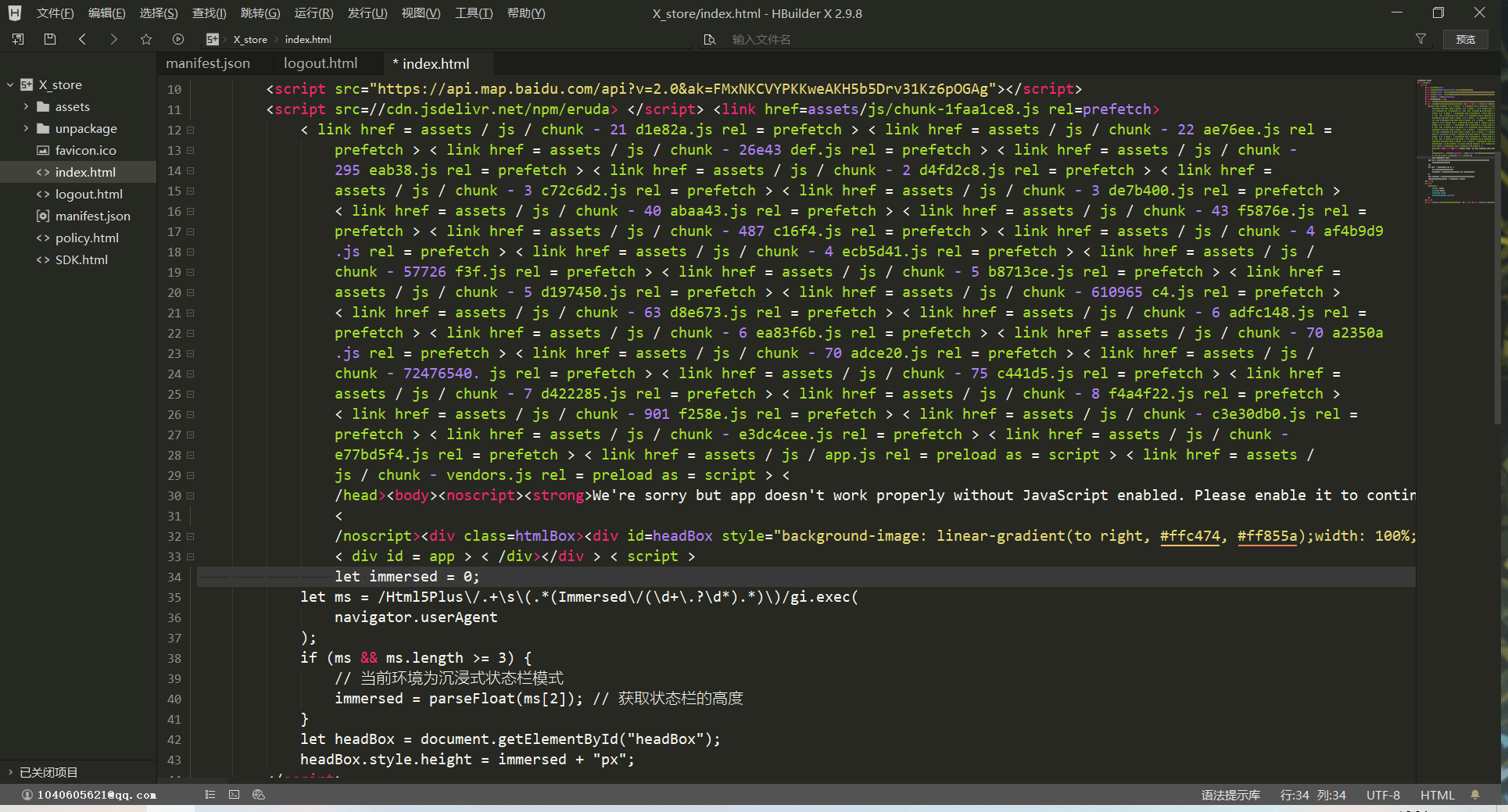Switch to the logout.html tab

[x=321, y=63]
